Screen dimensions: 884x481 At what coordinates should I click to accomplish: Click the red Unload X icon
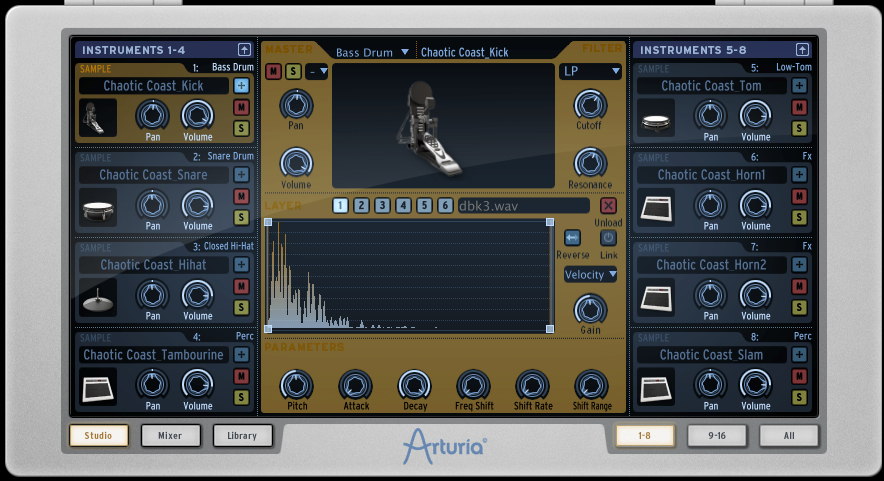[608, 206]
